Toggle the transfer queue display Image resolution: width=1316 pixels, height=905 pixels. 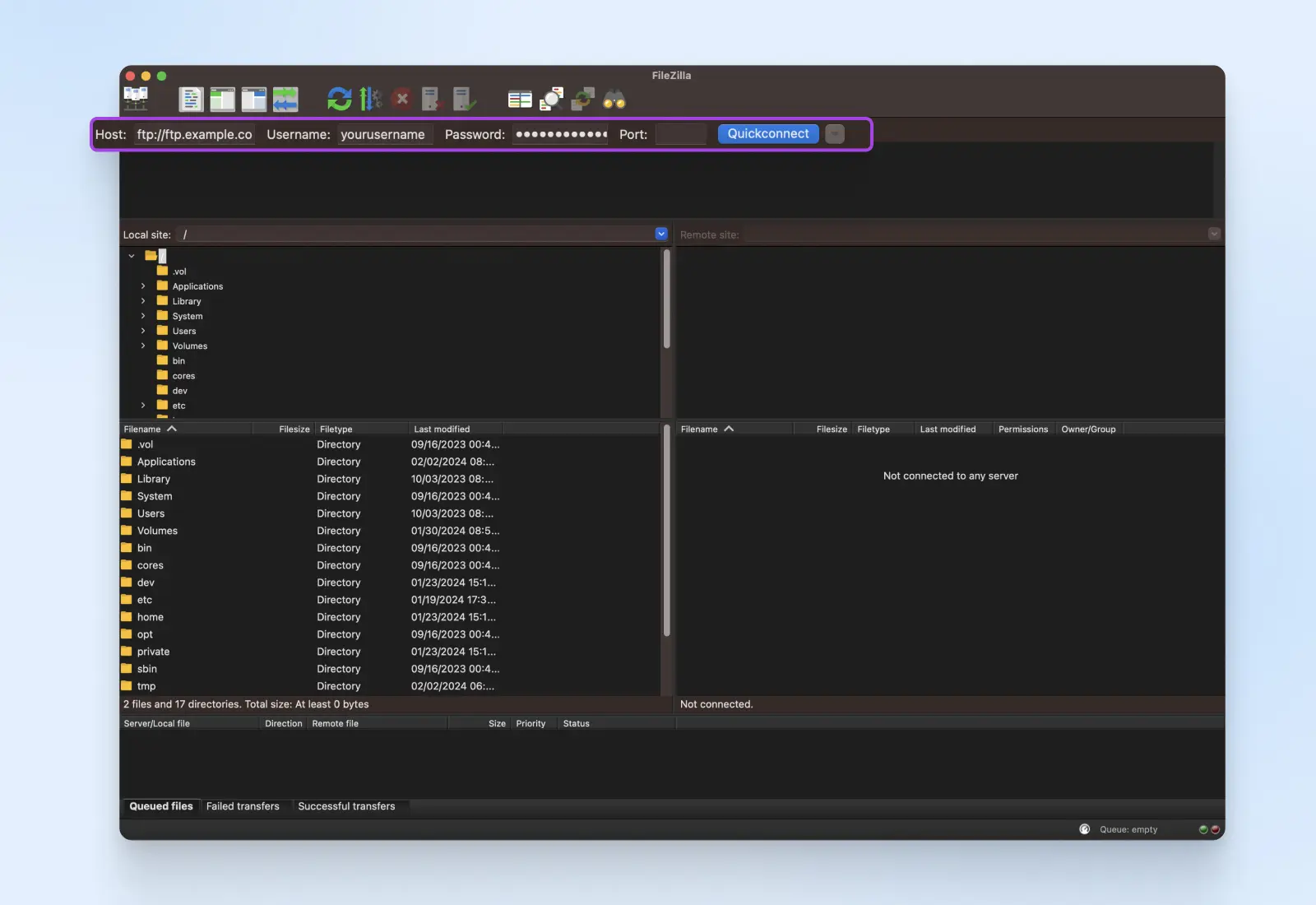(285, 100)
